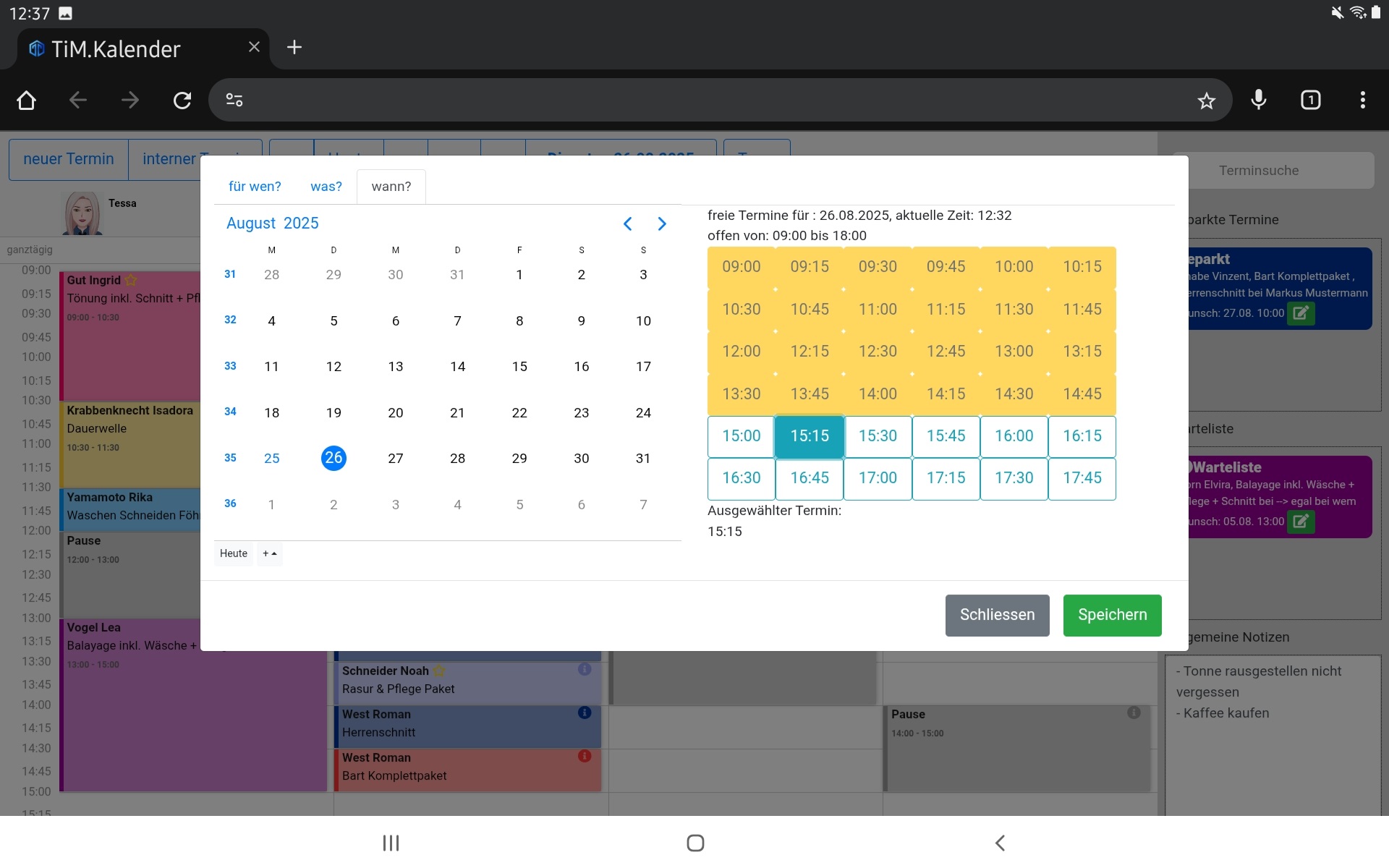Screen dimensions: 1389x868
Task: Select the 15:30 time slot
Action: coord(878,436)
